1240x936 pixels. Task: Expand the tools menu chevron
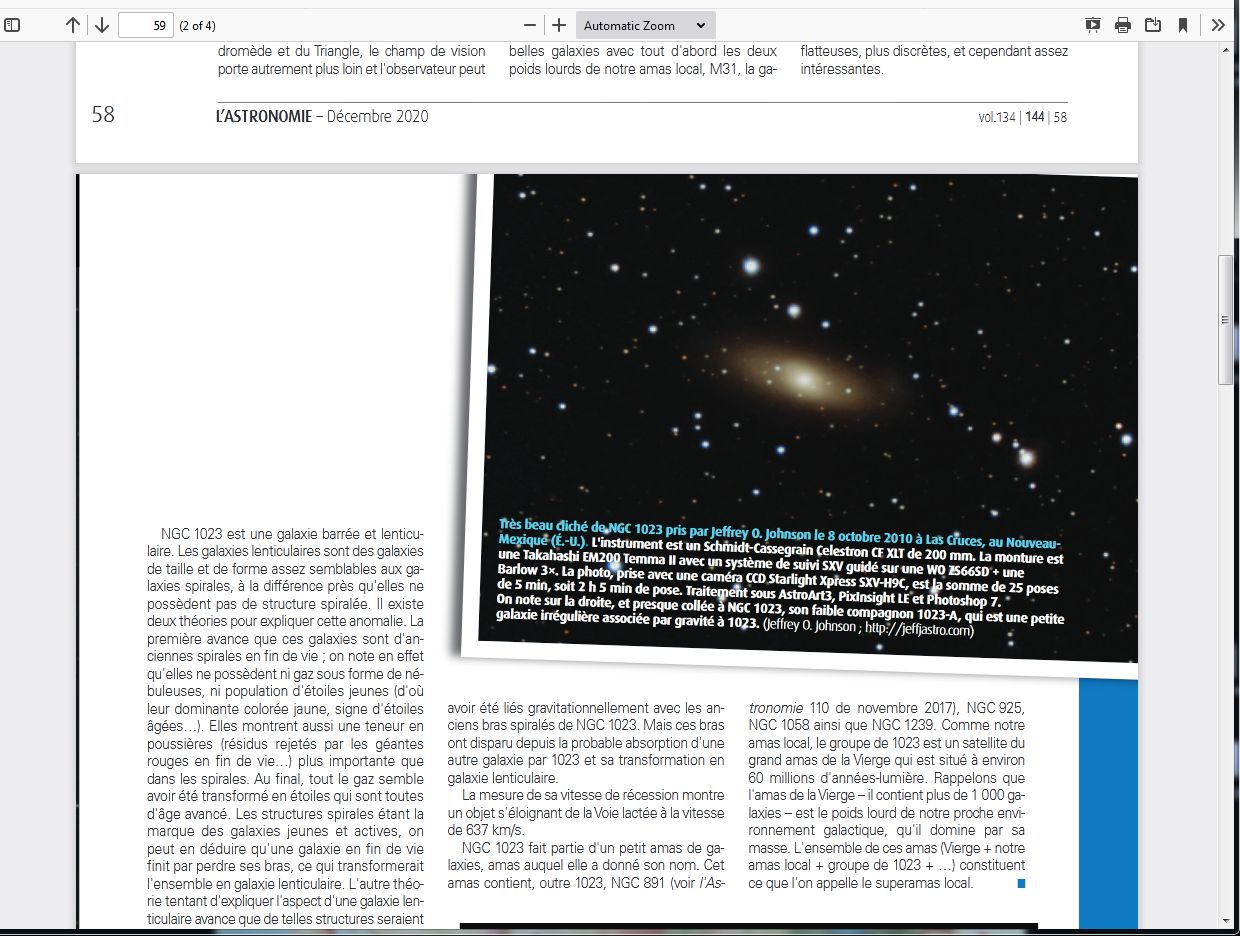pyautogui.click(x=1218, y=25)
